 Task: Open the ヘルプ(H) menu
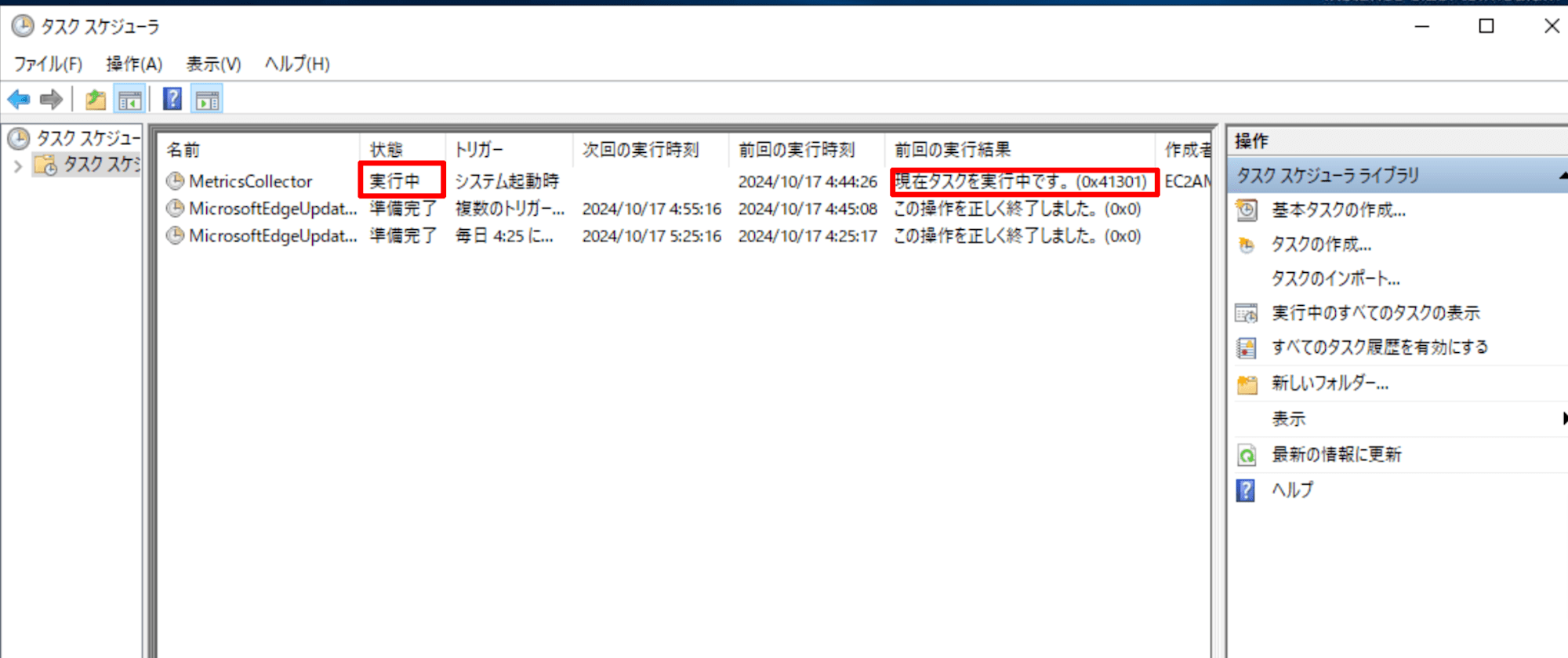[297, 64]
